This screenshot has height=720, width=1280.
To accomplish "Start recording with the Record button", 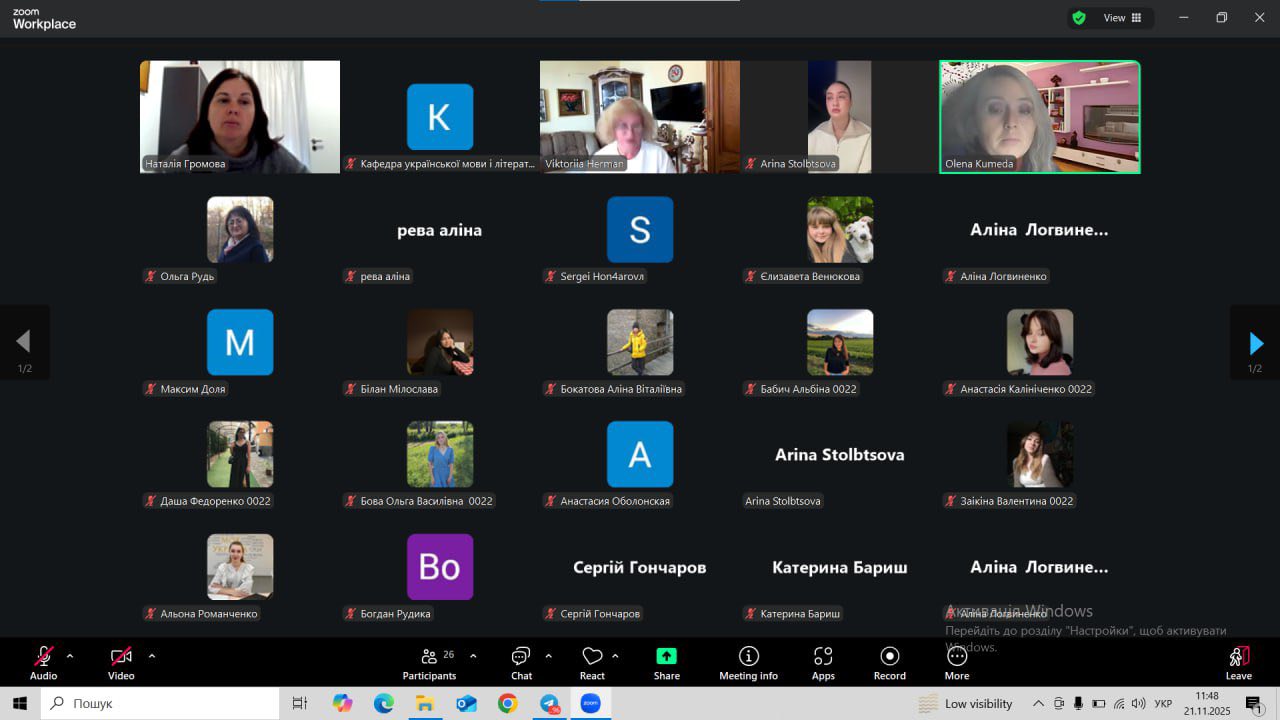I will point(889,662).
